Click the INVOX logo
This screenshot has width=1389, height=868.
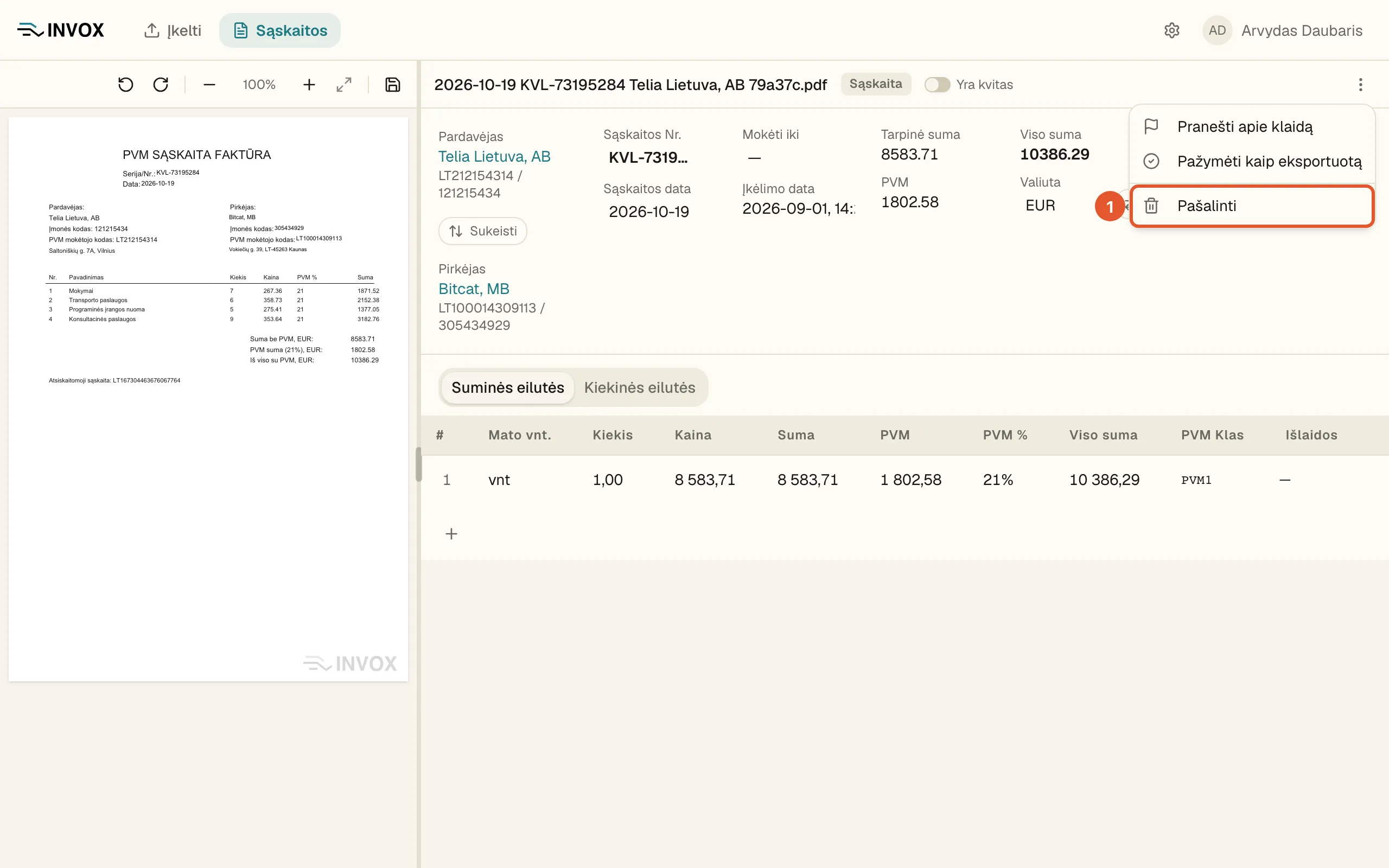click(61, 30)
